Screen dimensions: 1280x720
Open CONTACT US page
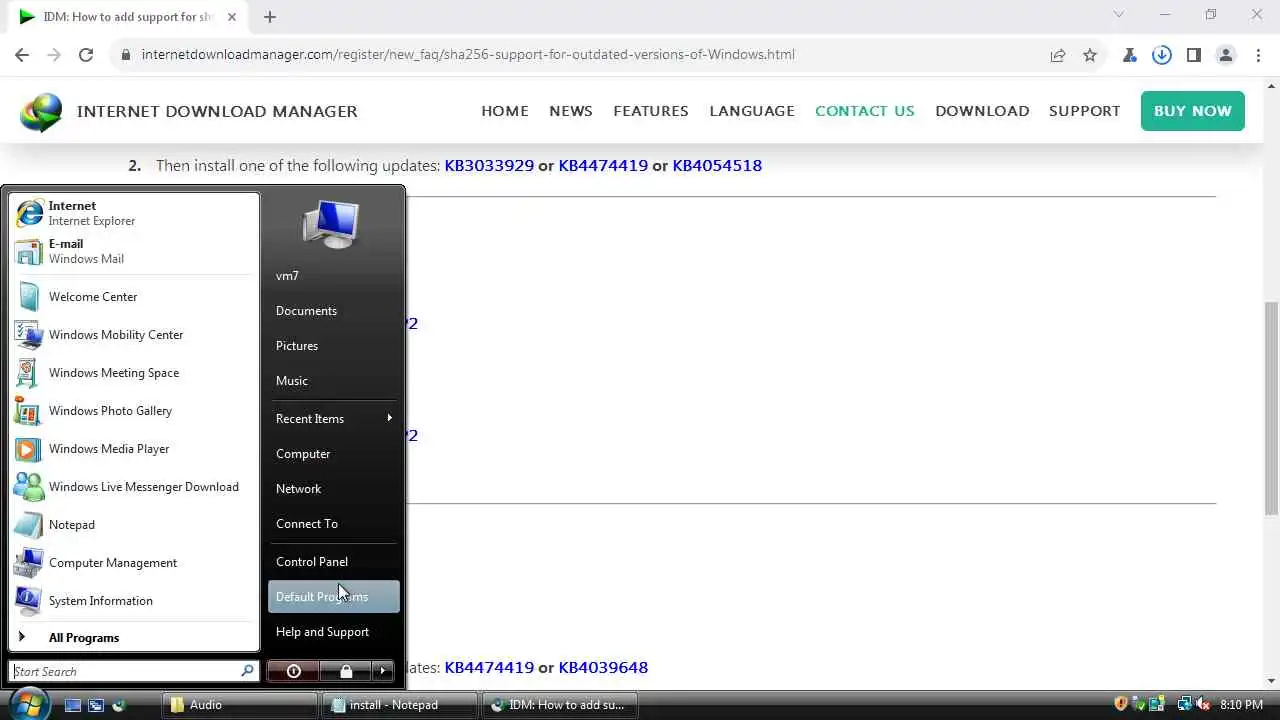pos(865,111)
